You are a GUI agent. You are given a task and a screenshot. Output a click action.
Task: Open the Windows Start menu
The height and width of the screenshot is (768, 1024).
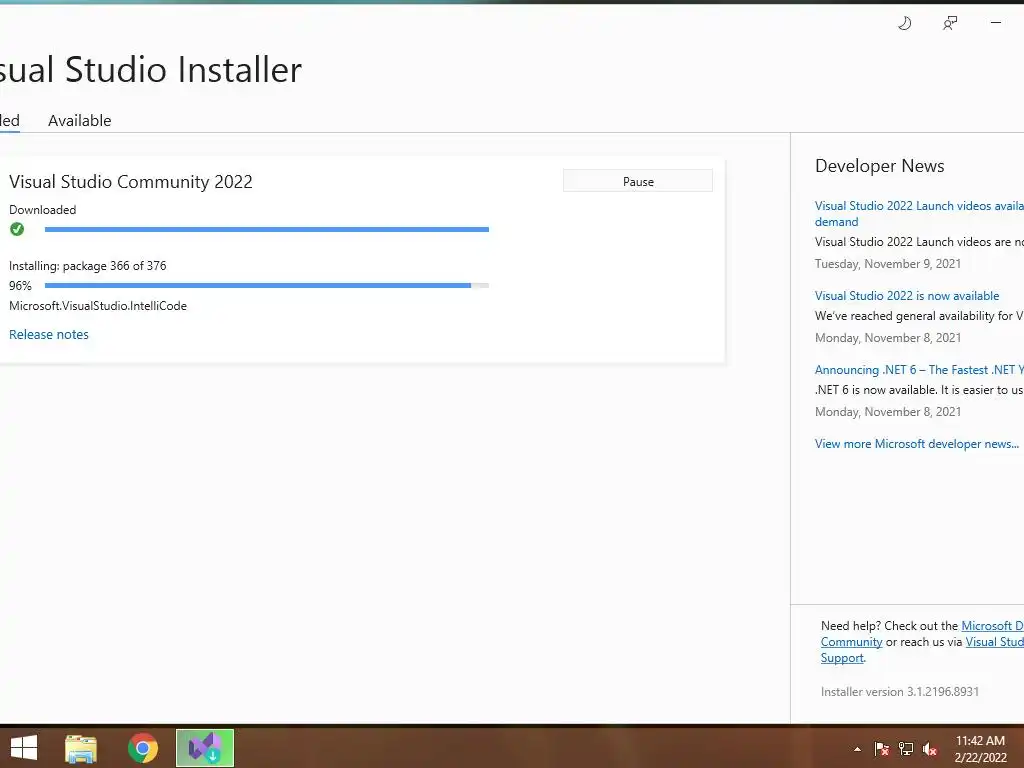[24, 748]
